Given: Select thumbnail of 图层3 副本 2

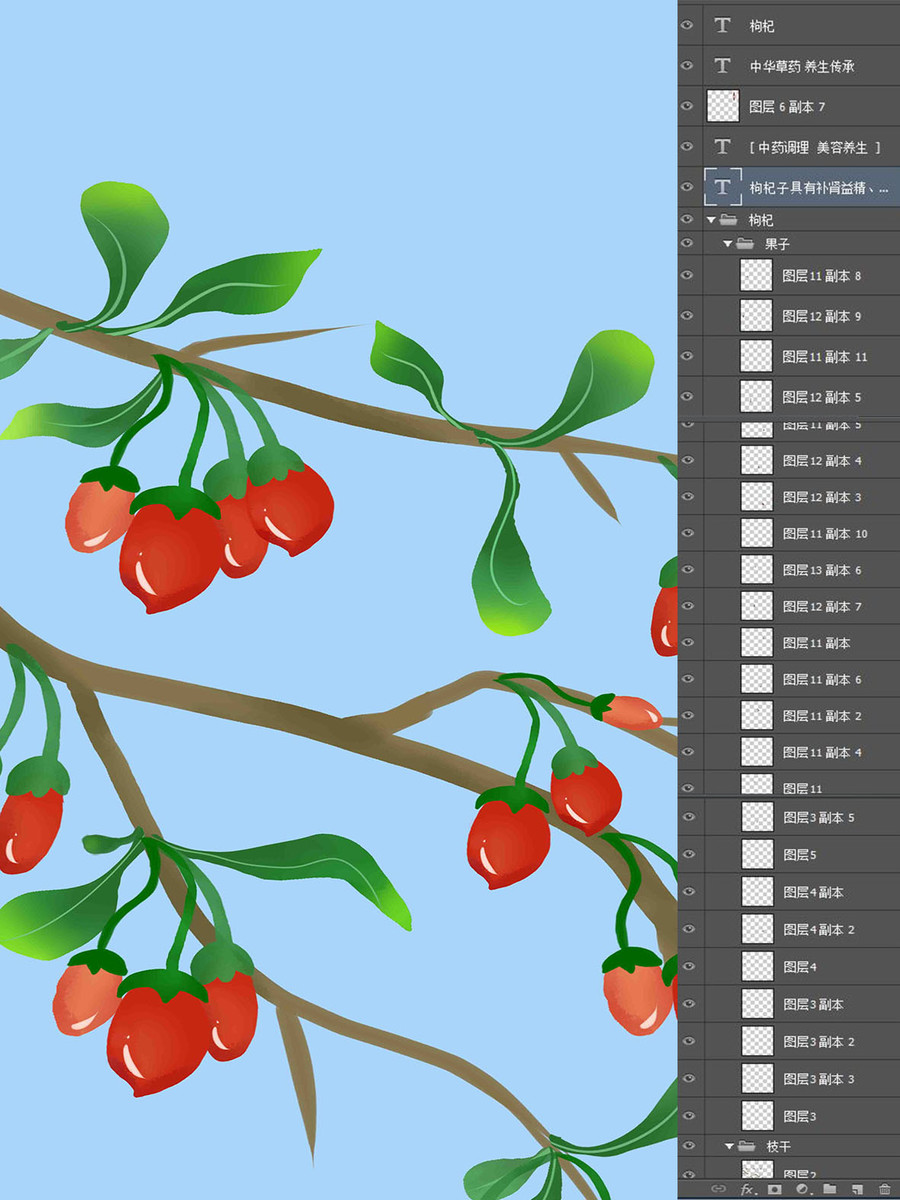Looking at the screenshot, I should click(x=757, y=1041).
